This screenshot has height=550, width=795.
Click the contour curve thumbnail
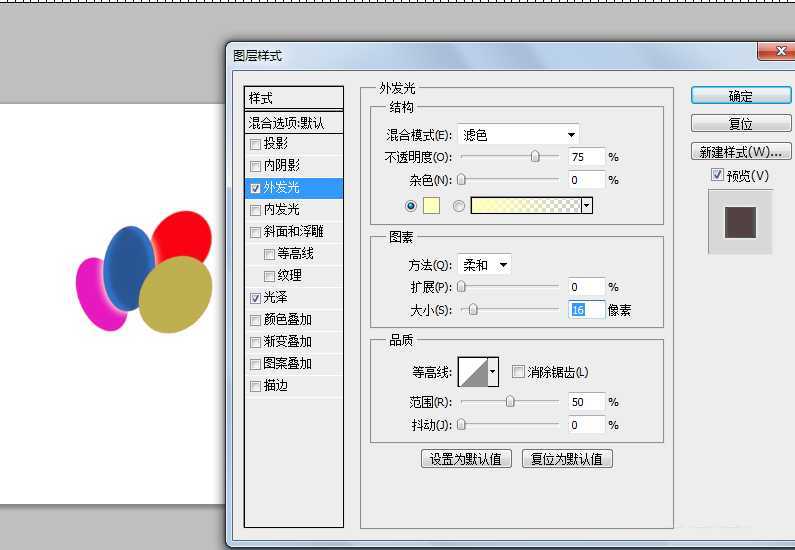tap(473, 372)
